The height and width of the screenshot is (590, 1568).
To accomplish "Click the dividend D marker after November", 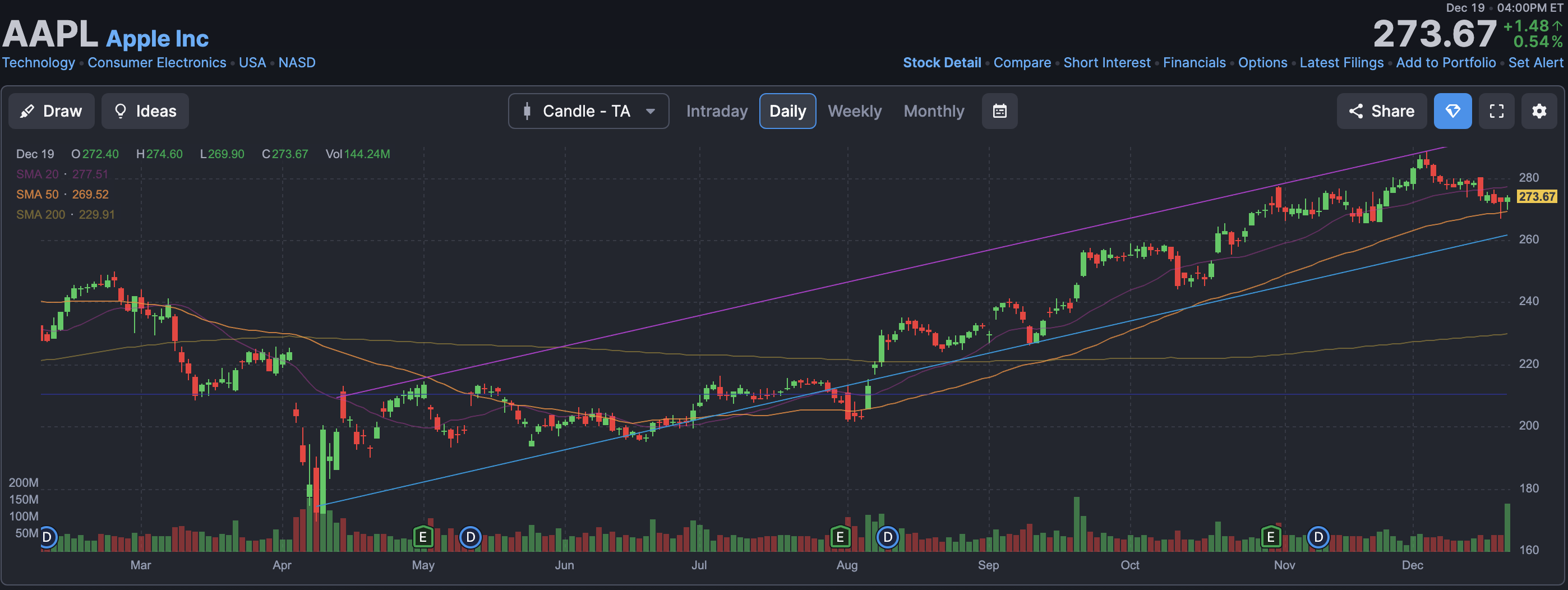I will click(1318, 537).
